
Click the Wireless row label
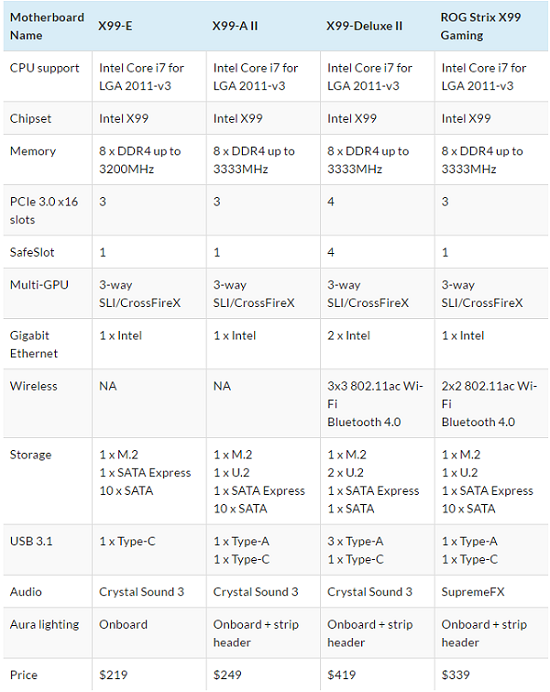coord(34,386)
